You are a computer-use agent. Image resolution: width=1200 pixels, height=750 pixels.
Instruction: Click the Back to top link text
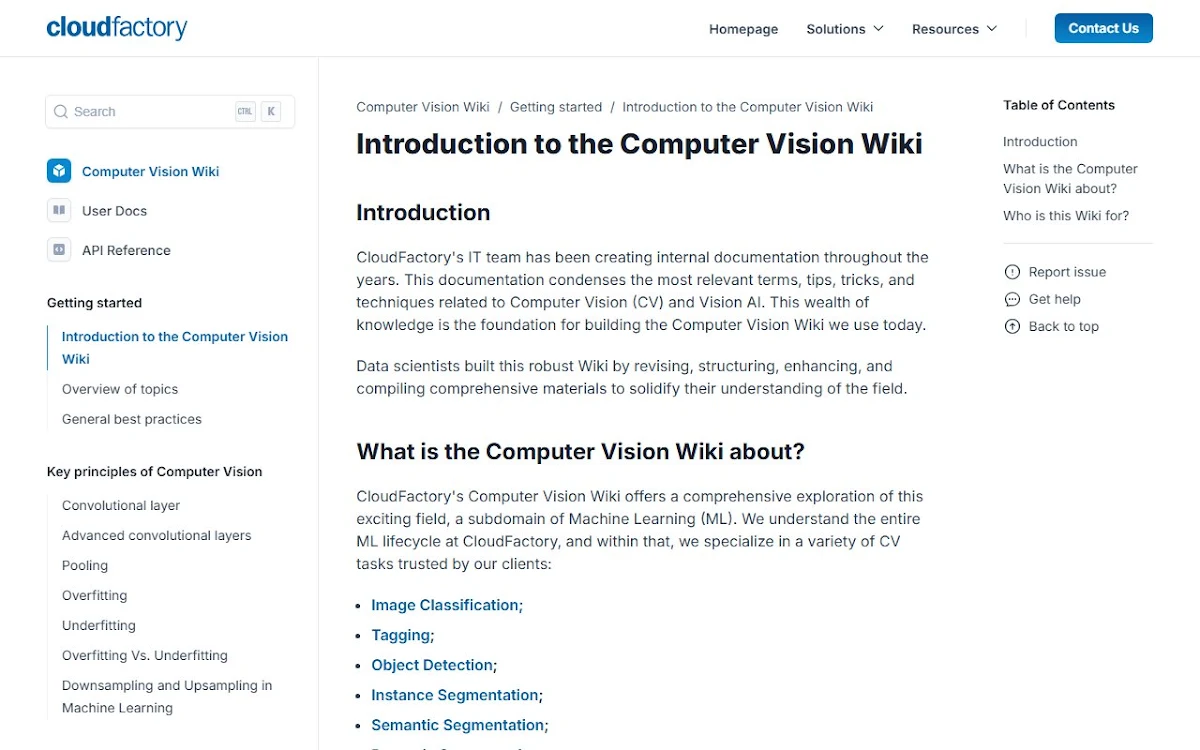1064,326
